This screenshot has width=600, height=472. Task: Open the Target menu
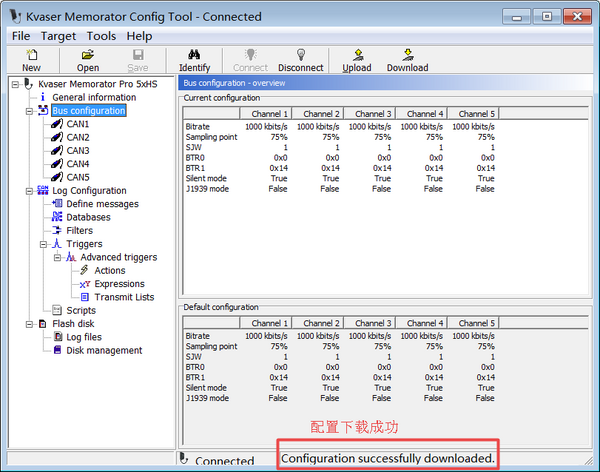58,36
